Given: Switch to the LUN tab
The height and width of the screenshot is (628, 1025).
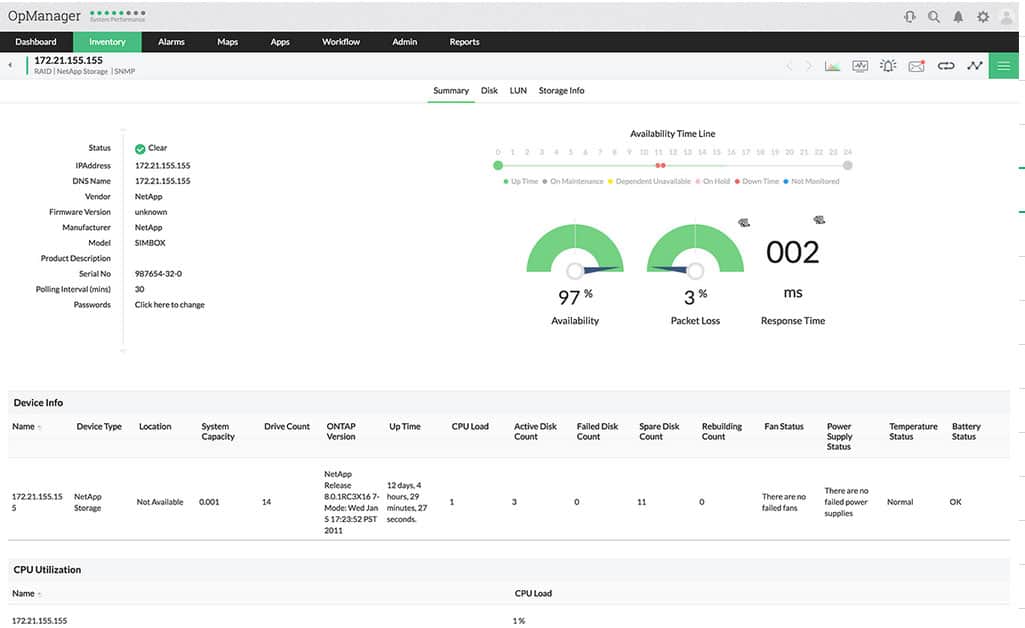Looking at the screenshot, I should click(518, 91).
